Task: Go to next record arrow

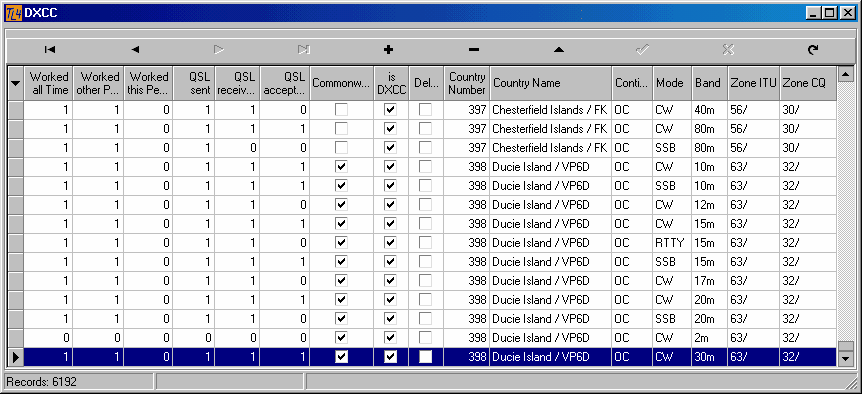Action: [x=219, y=50]
